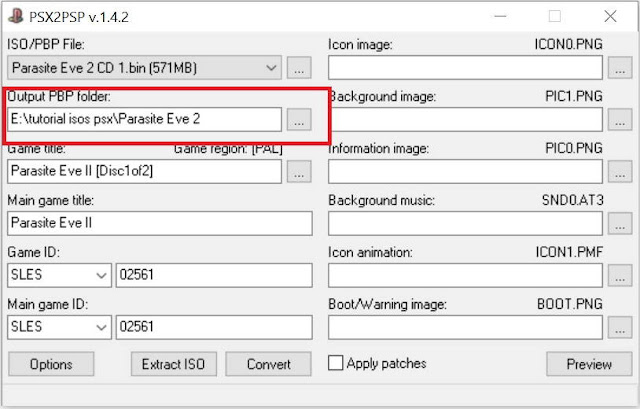The width and height of the screenshot is (640, 409).
Task: Click the Main game title text field
Action: pos(158,223)
